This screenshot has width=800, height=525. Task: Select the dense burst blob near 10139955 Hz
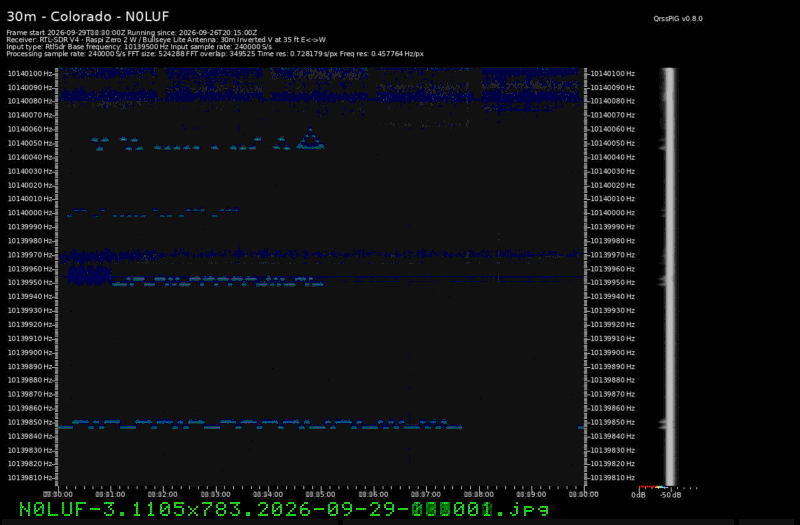pos(89,276)
